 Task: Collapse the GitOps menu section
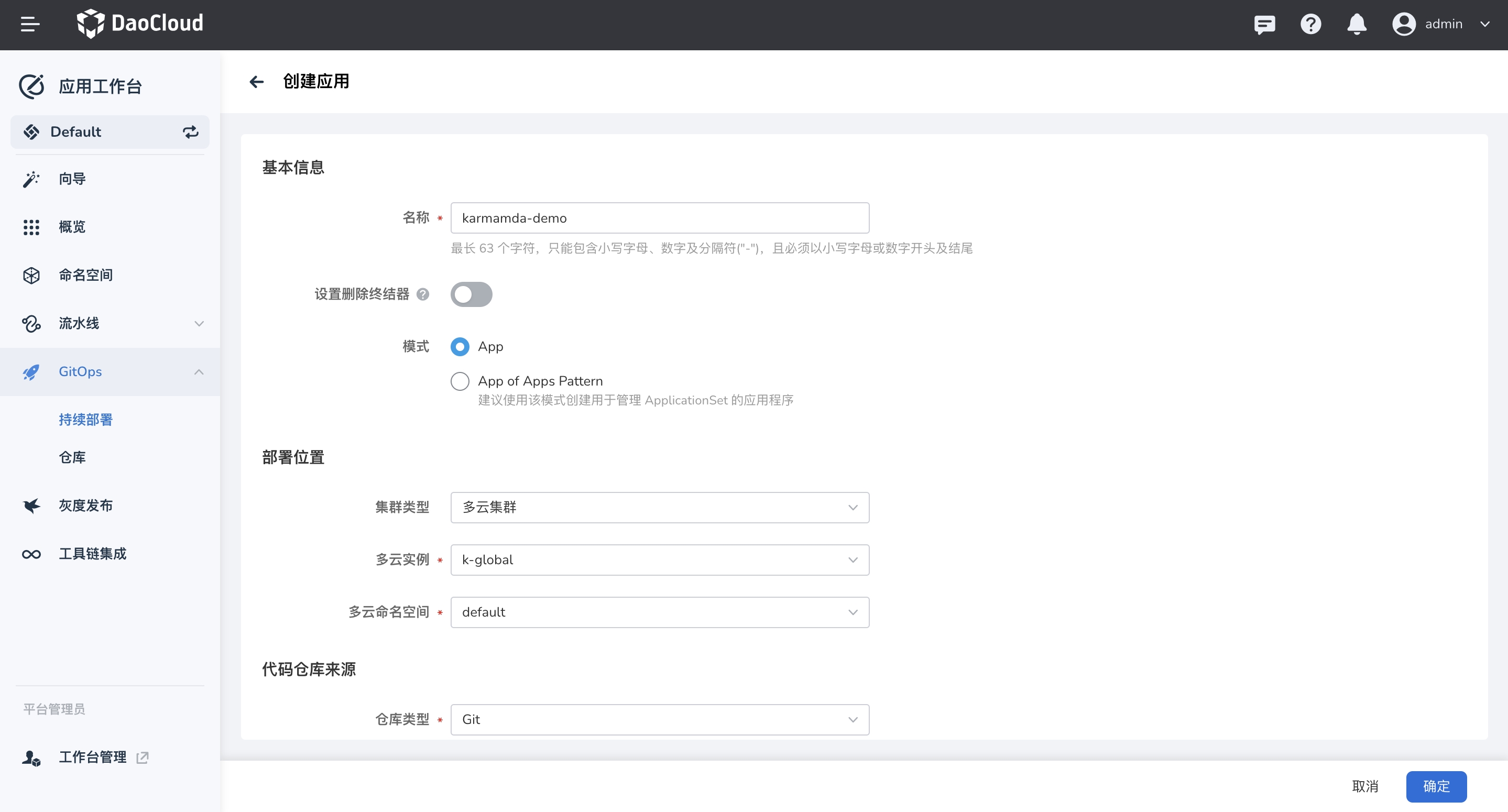click(199, 372)
